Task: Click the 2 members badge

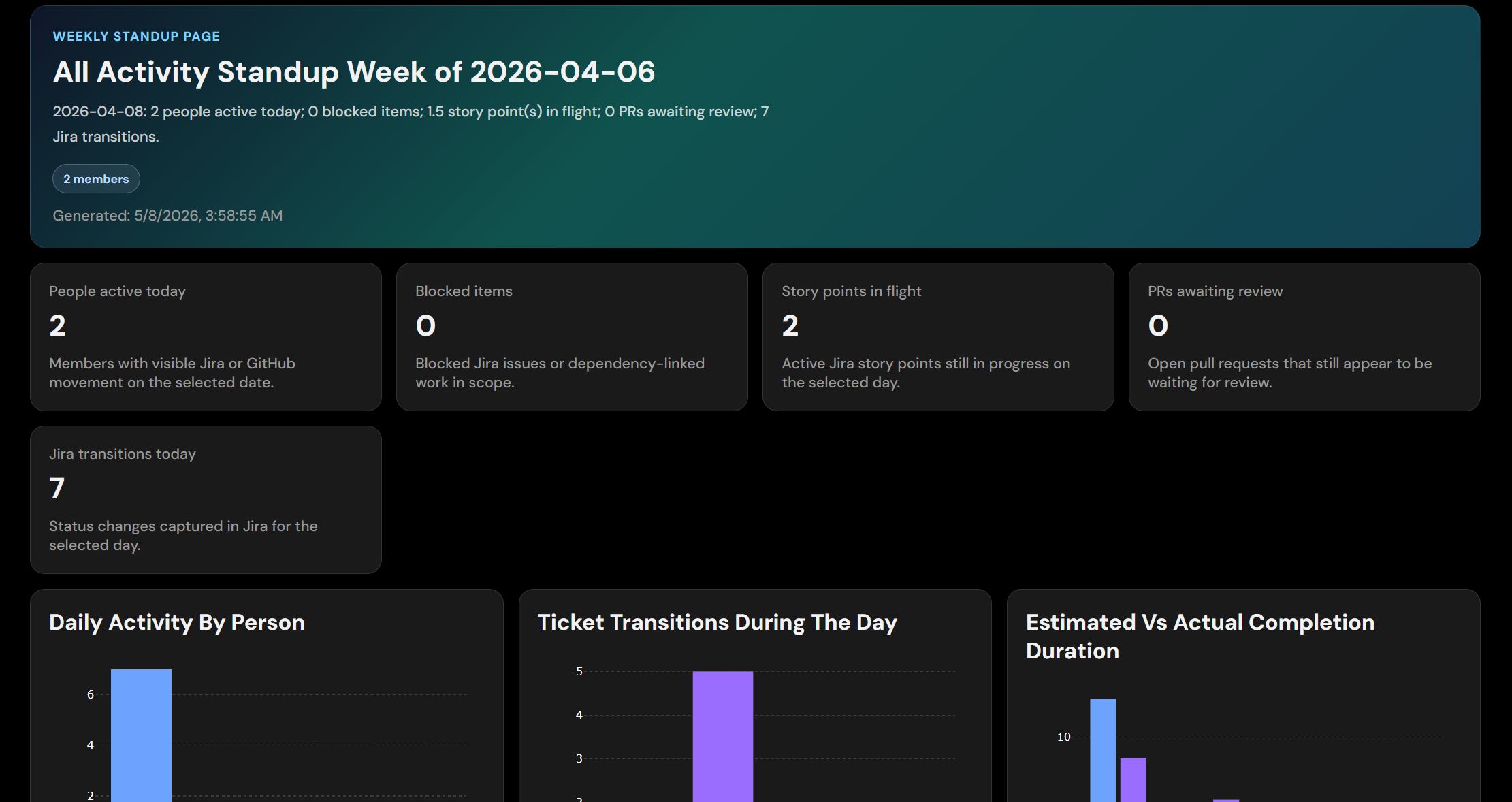Action: click(x=96, y=179)
